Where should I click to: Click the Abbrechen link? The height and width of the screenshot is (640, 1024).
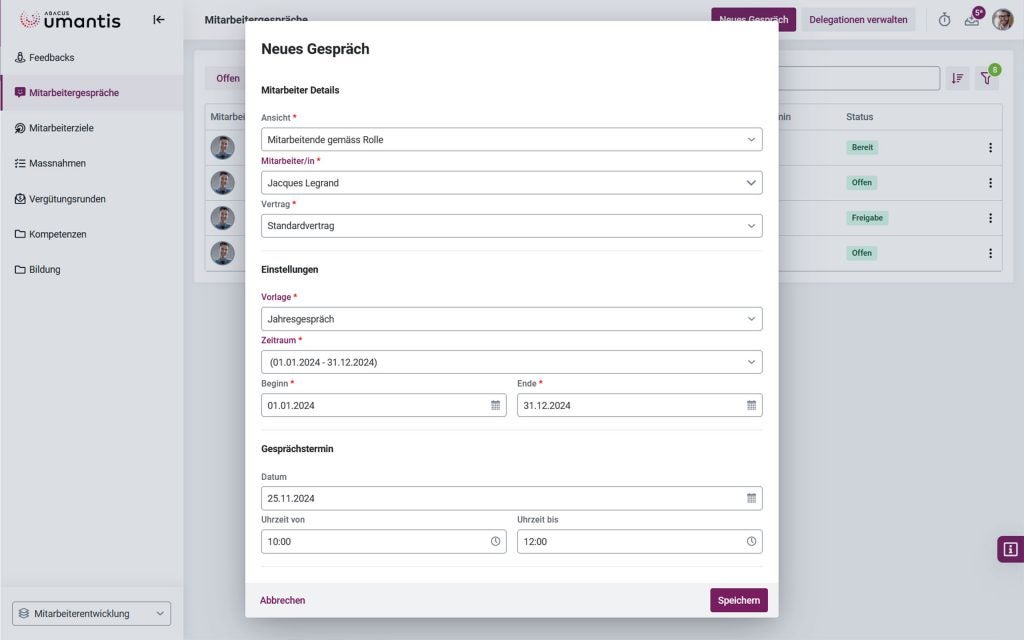point(282,600)
